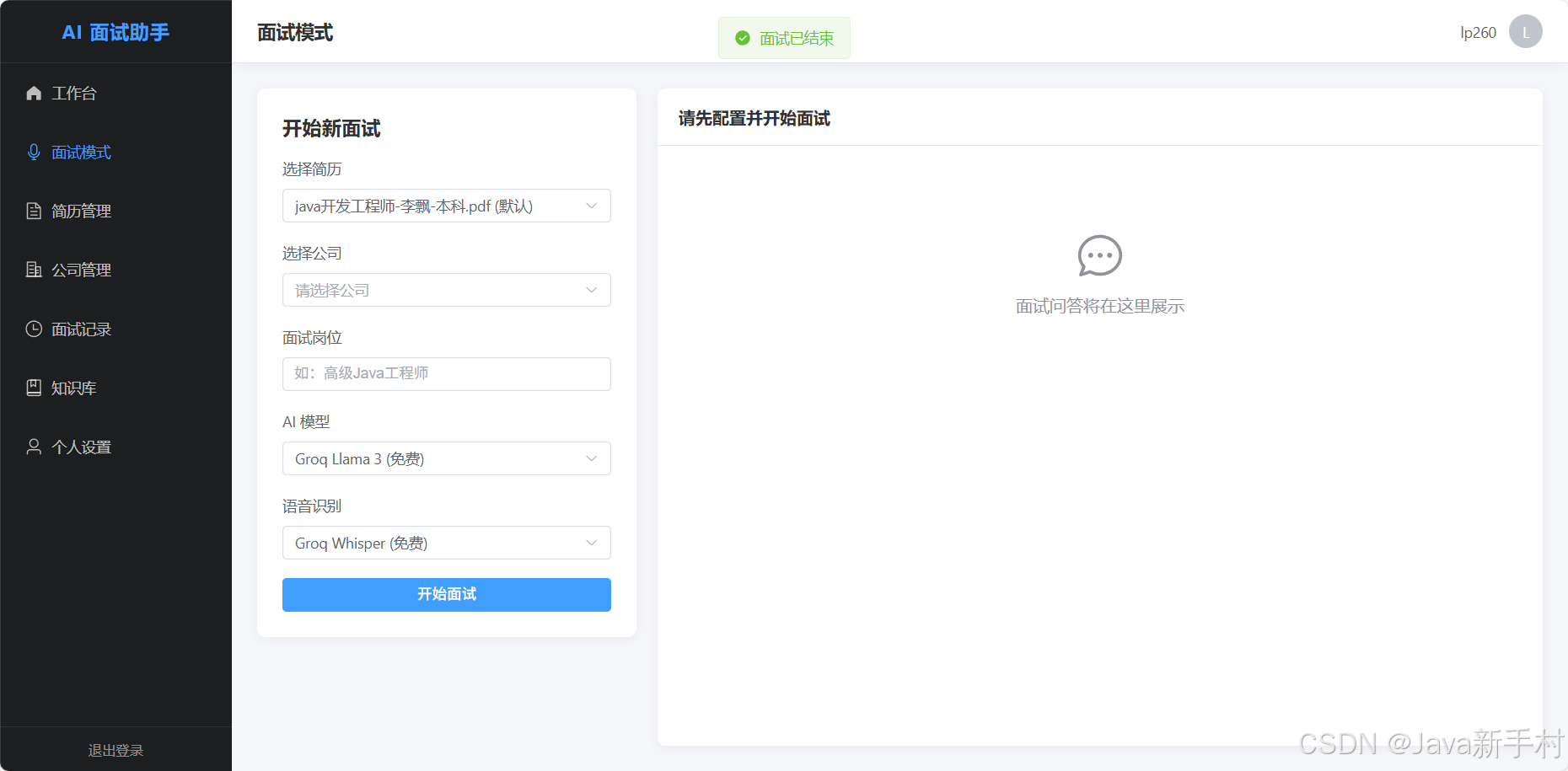Open the user avatar circle at top right
The image size is (1568, 771).
[1525, 31]
